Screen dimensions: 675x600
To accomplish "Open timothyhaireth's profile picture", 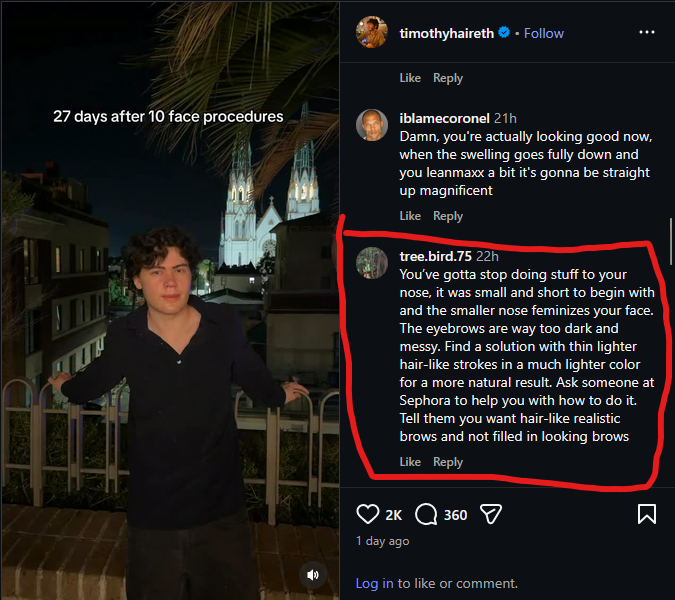I will [x=372, y=32].
